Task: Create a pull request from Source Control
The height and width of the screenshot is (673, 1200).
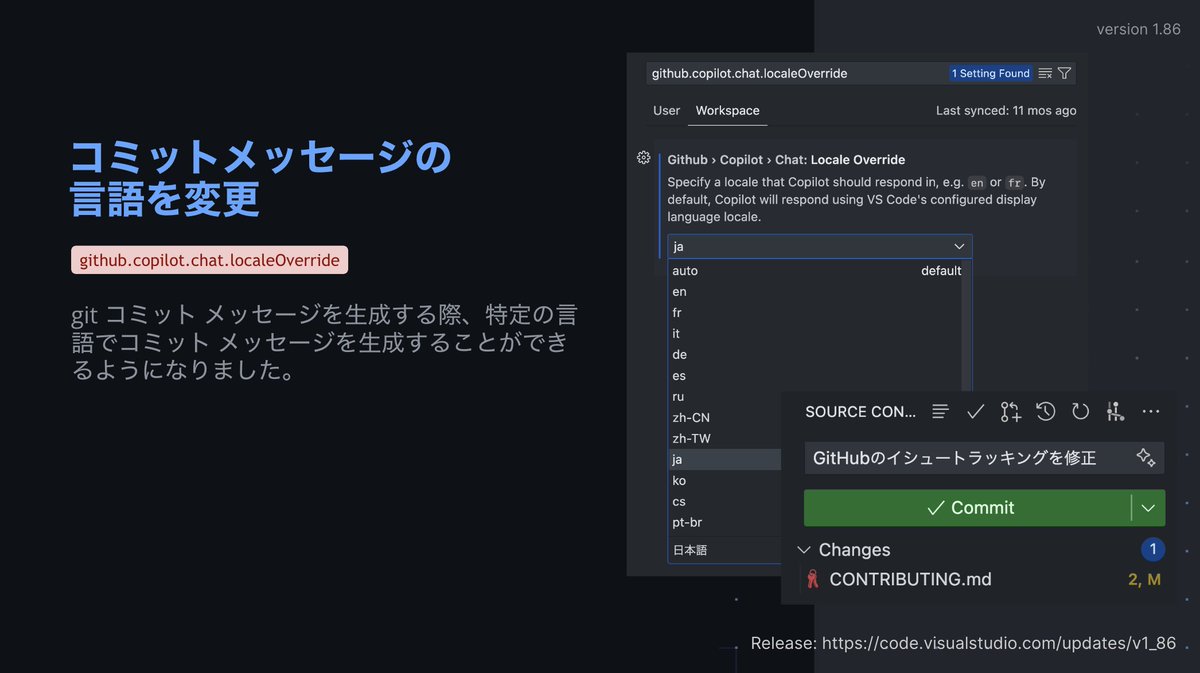Action: point(1010,411)
